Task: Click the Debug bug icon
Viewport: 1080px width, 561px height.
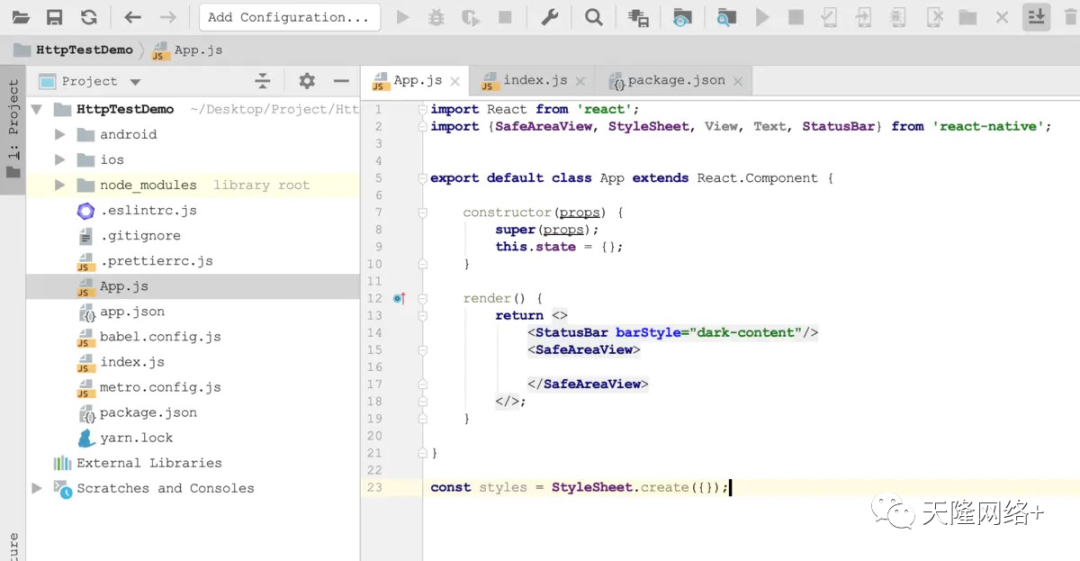Action: tap(436, 17)
